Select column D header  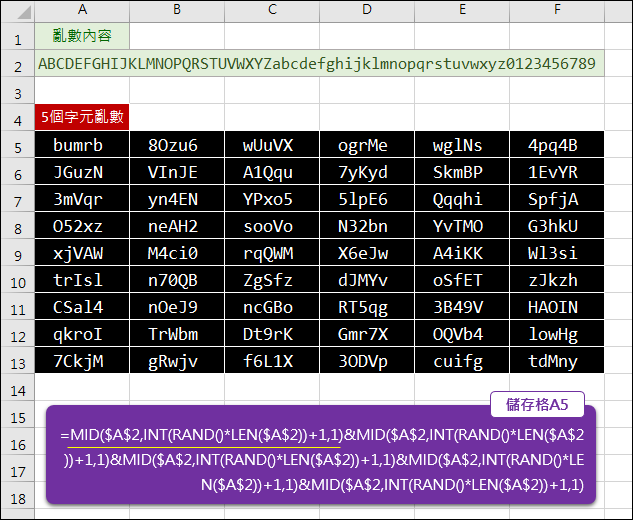[x=367, y=11]
